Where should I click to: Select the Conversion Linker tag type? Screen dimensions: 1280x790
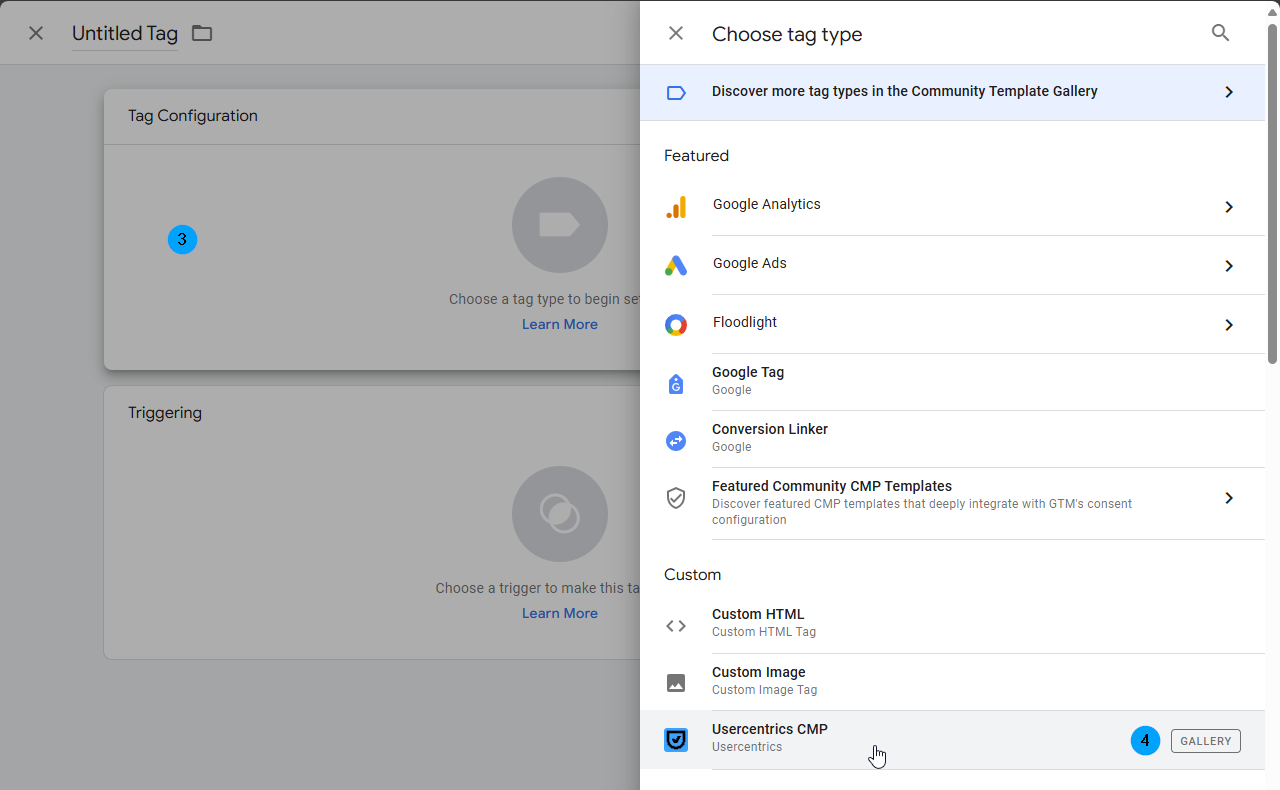952,439
